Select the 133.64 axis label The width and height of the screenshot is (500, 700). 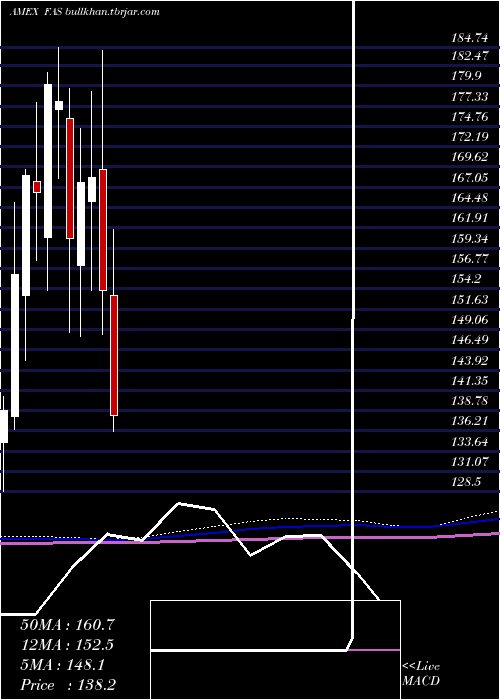coord(470,442)
